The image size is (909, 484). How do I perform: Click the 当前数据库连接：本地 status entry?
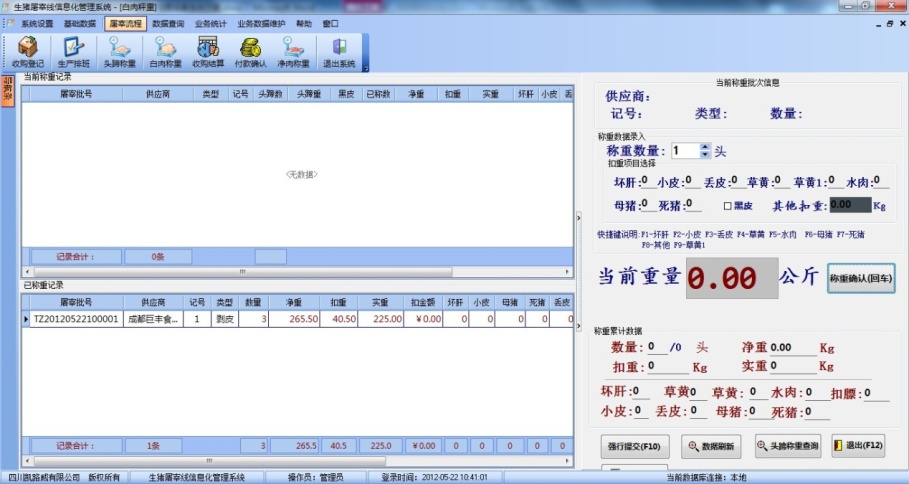tap(706, 478)
